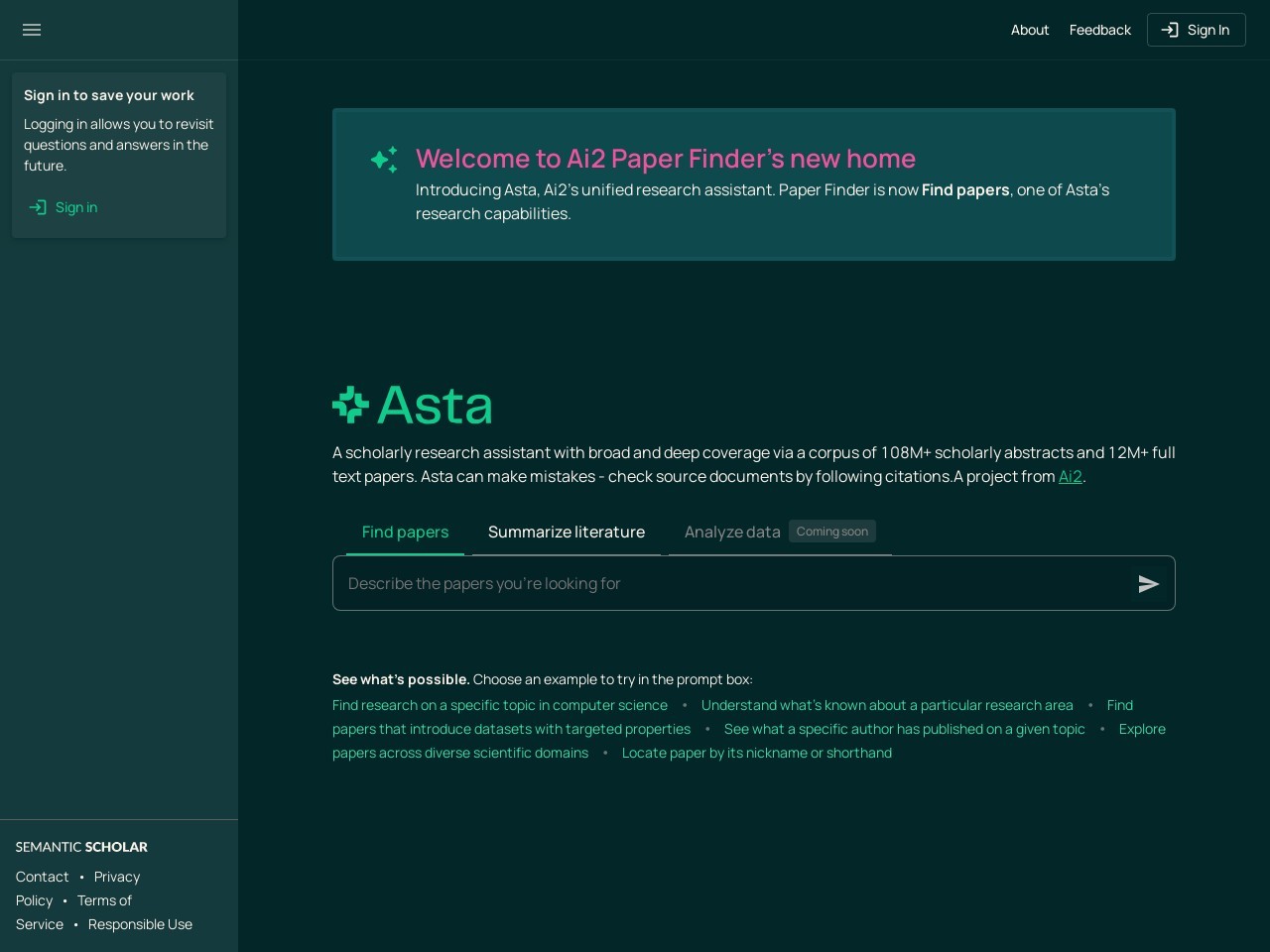1270x952 pixels.
Task: Choose the particular research area example
Action: (886, 705)
